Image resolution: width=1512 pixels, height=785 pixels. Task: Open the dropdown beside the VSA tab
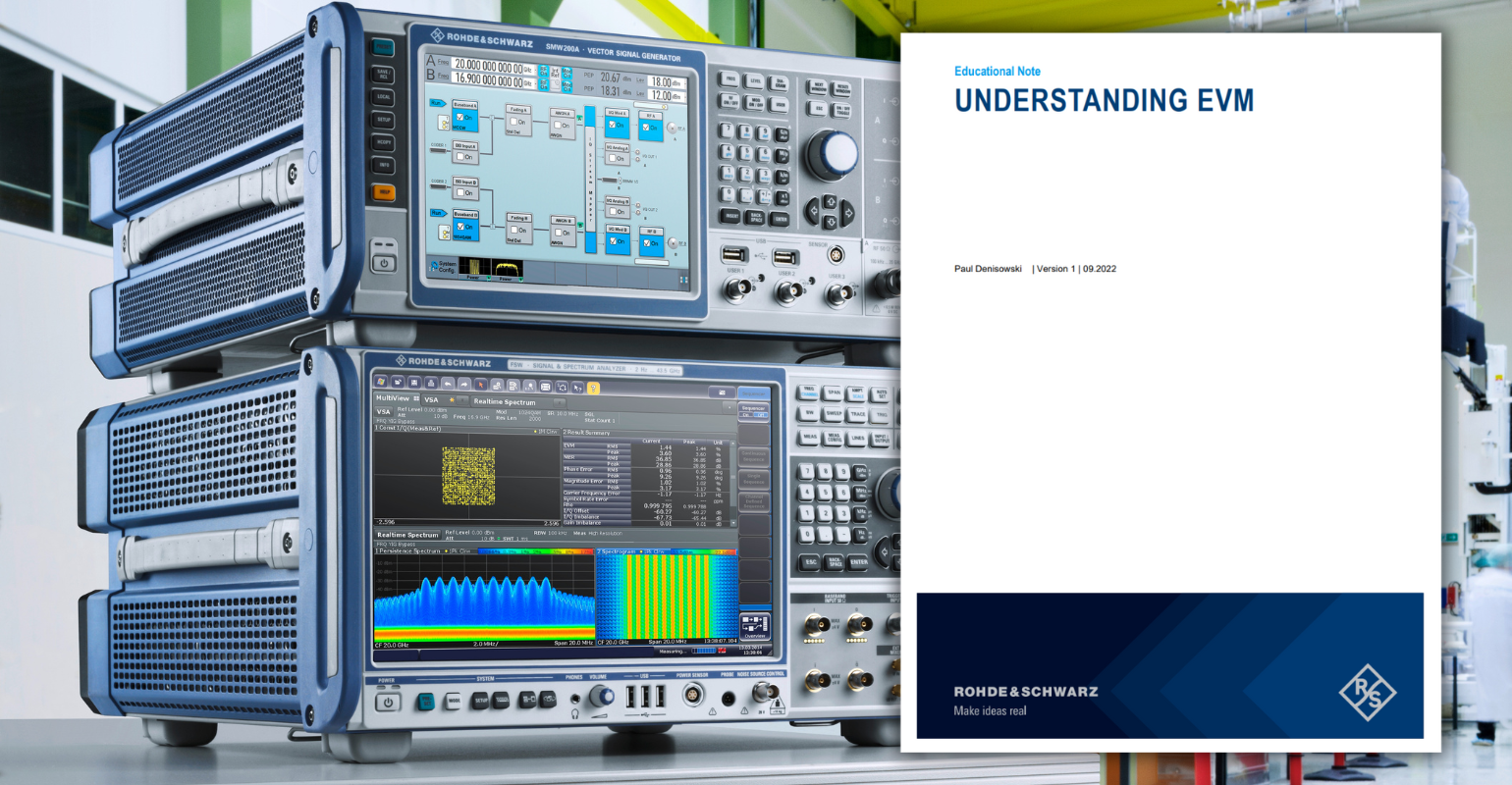click(x=461, y=400)
